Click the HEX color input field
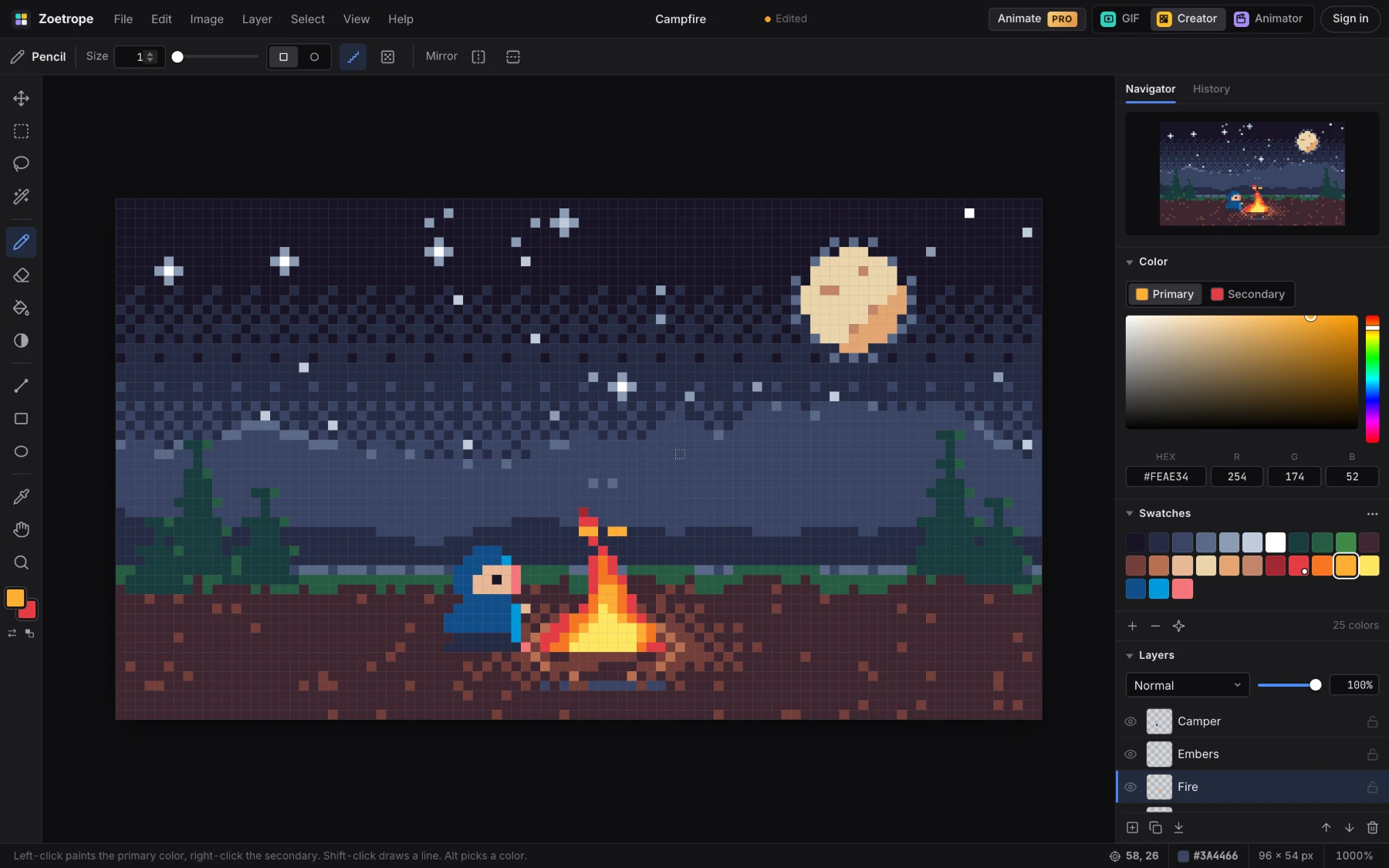1389x868 pixels. 1165,477
